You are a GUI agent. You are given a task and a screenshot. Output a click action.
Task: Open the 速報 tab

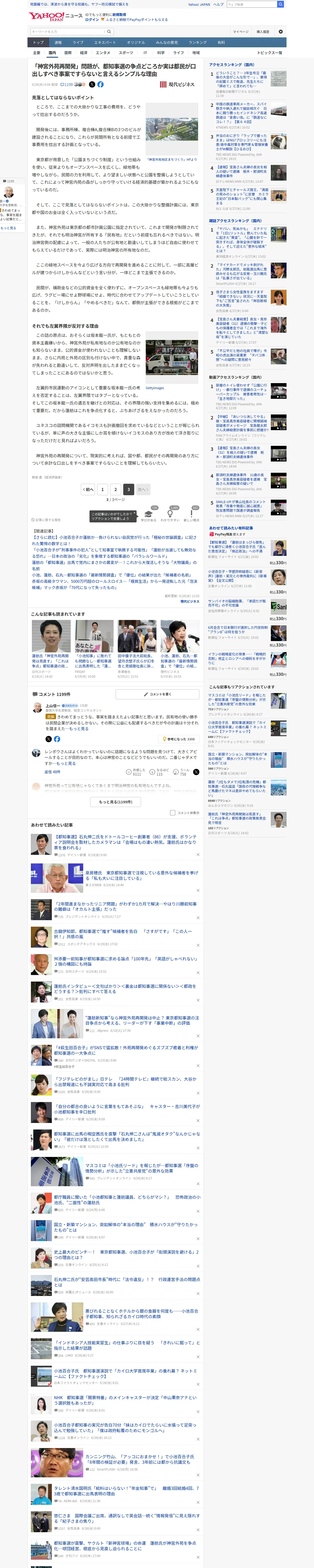pyautogui.click(x=58, y=43)
